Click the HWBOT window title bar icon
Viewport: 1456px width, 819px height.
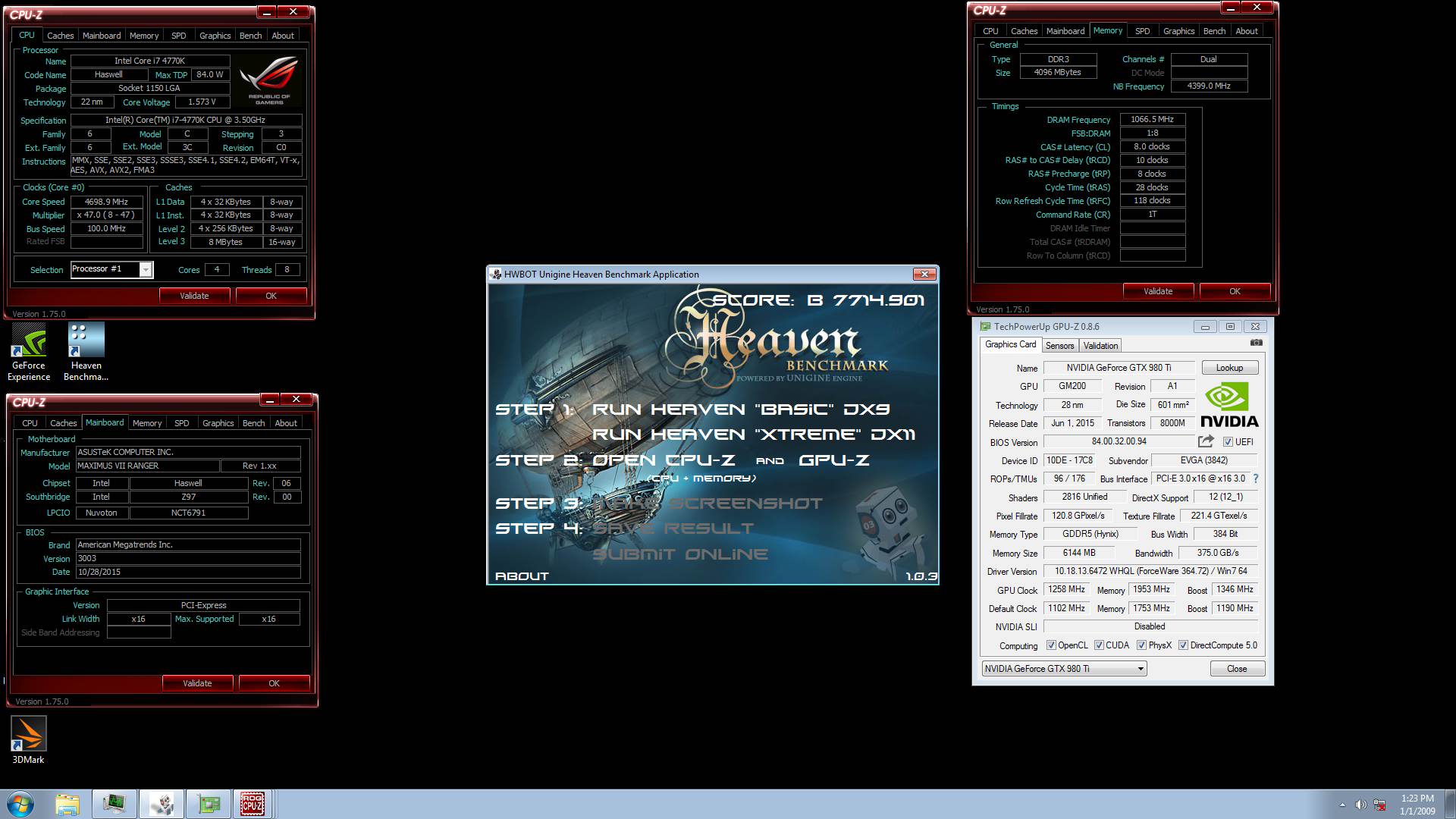click(495, 274)
